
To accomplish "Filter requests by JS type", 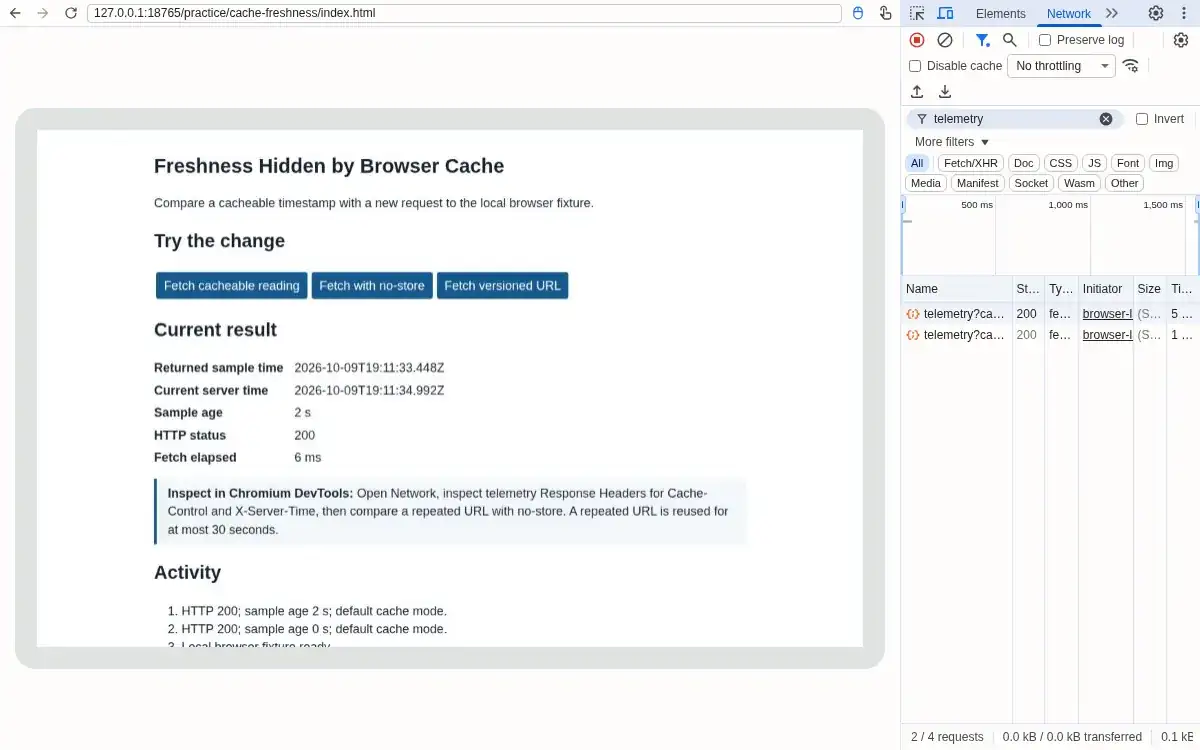I will (1095, 163).
